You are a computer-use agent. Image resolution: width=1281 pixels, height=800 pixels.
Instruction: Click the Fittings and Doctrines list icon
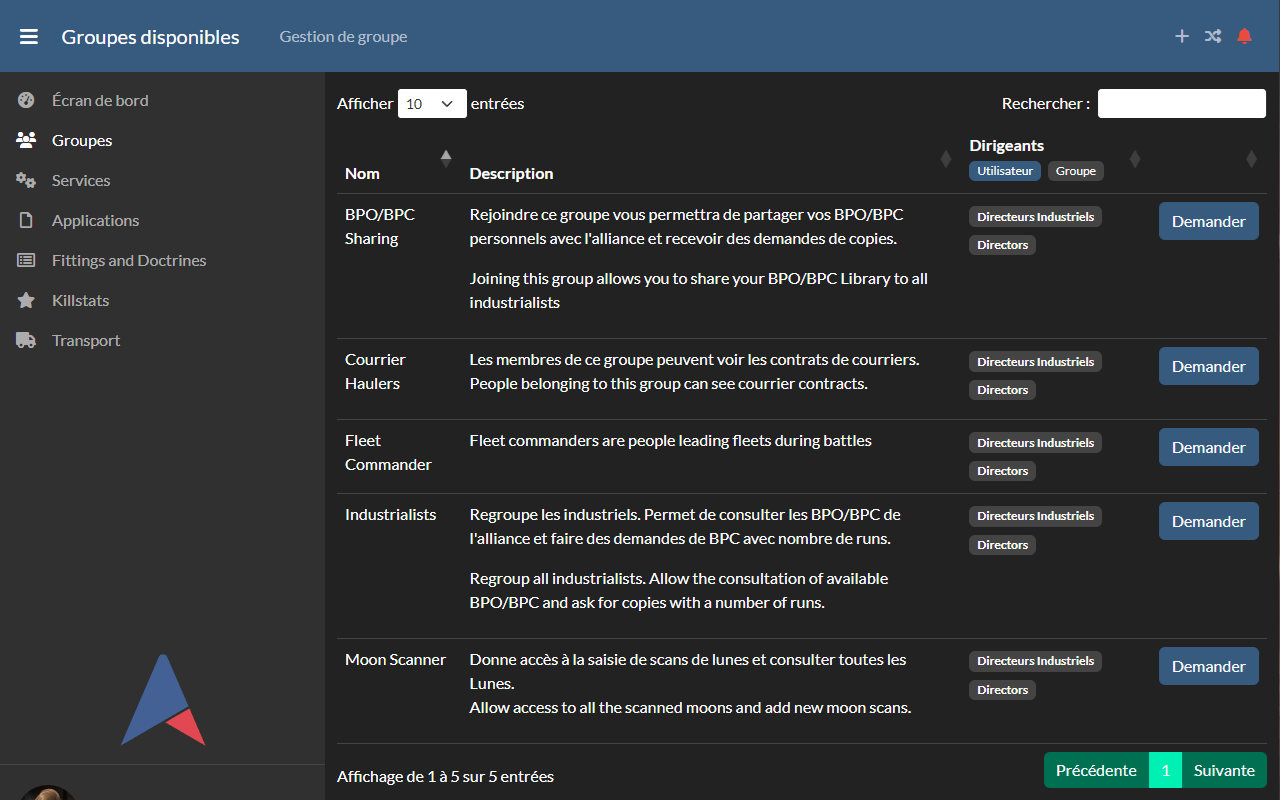[26, 260]
